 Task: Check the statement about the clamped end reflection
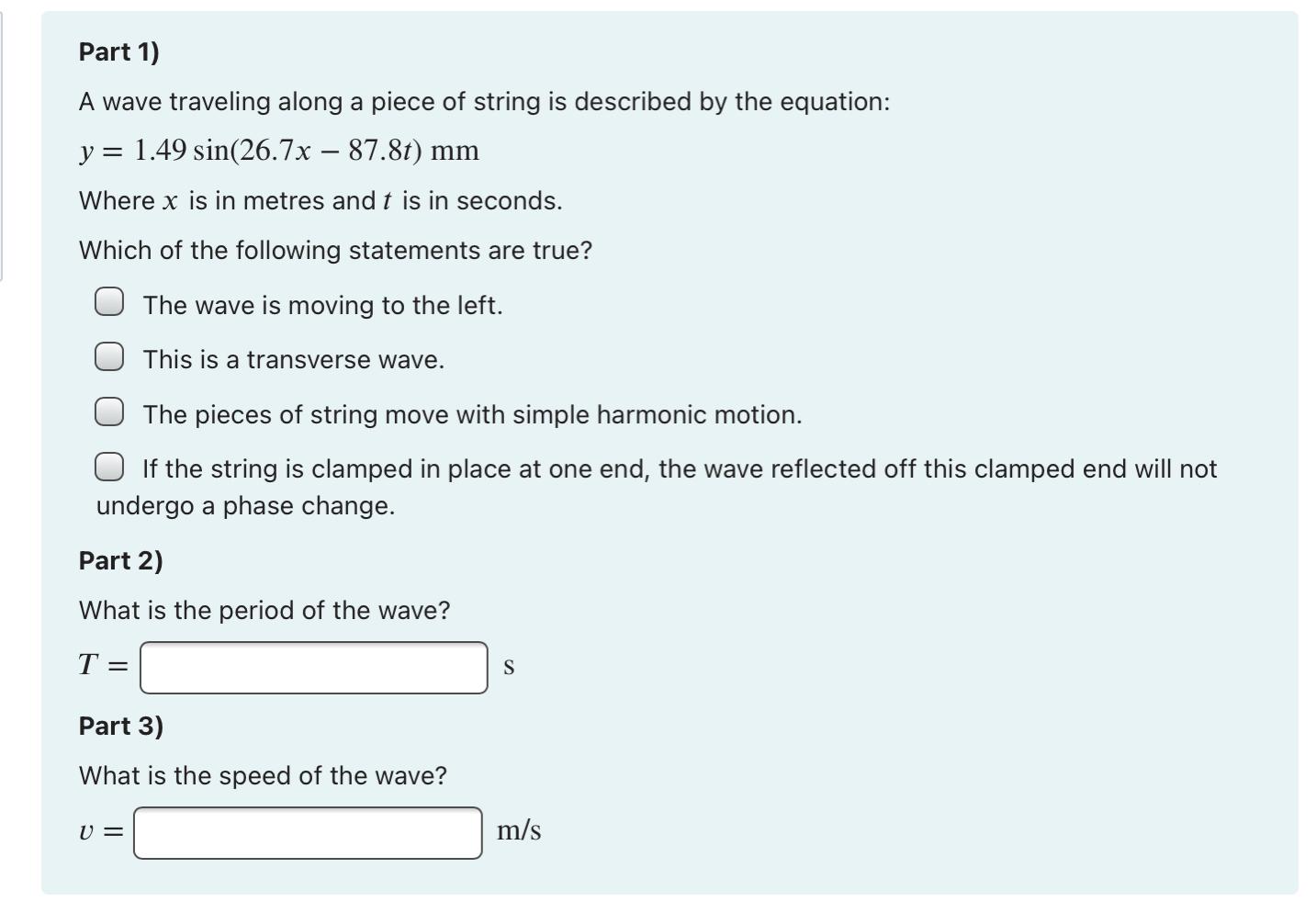[109, 468]
